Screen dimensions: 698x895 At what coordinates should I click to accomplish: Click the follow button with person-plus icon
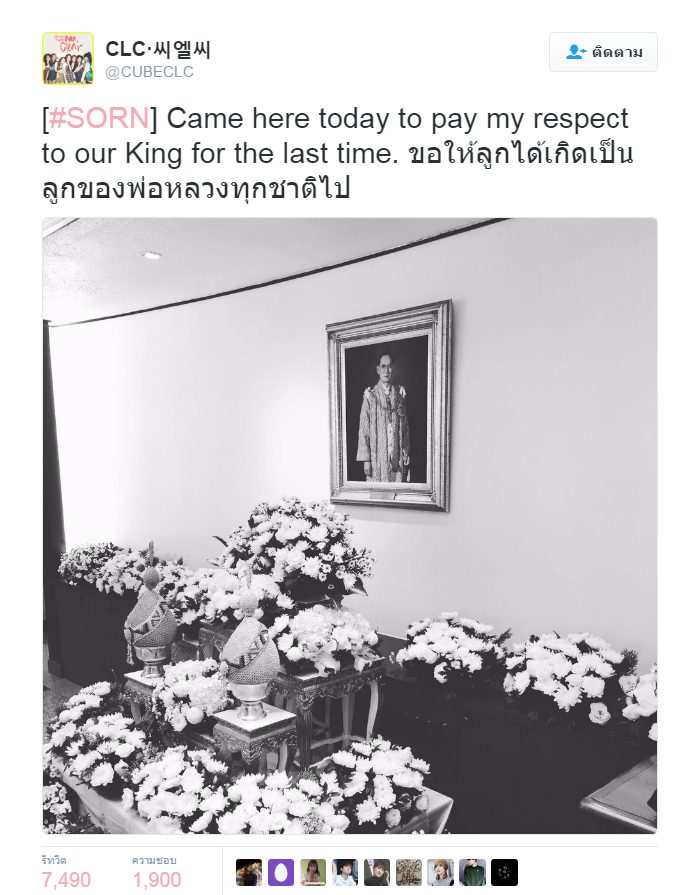603,52
